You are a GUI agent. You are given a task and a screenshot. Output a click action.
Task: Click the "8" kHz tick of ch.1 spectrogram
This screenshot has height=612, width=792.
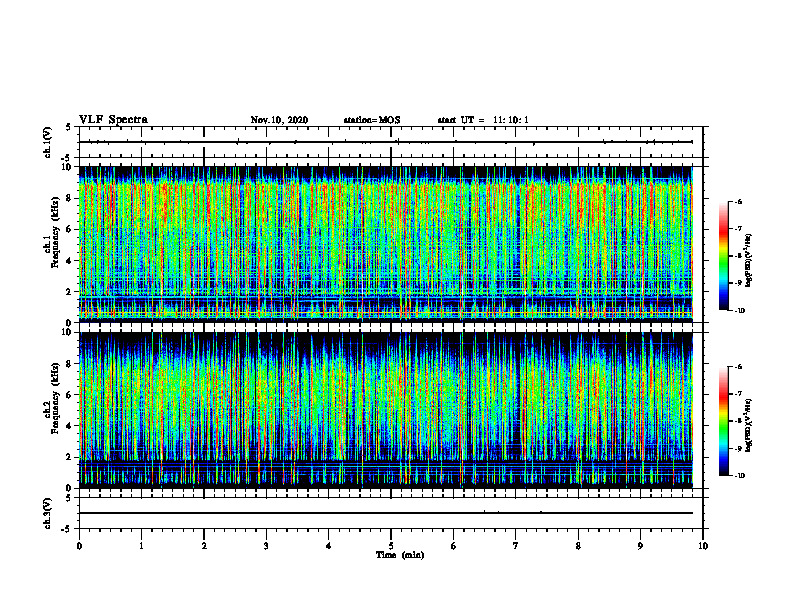pos(70,198)
